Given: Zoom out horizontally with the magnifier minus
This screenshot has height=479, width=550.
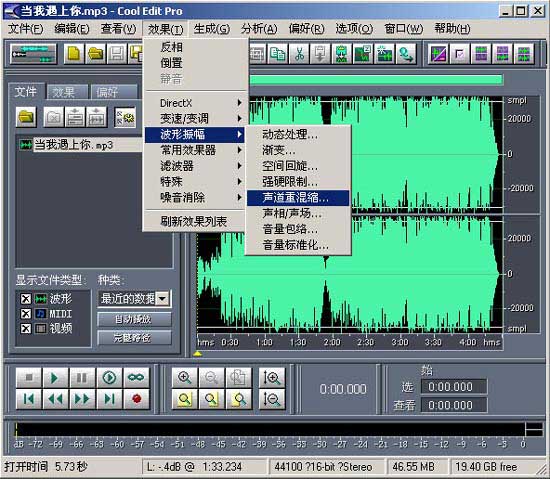Looking at the screenshot, I should click(x=212, y=377).
